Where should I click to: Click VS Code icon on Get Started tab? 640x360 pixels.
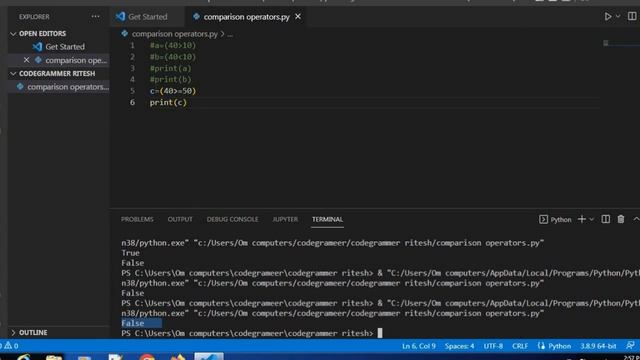[x=120, y=17]
